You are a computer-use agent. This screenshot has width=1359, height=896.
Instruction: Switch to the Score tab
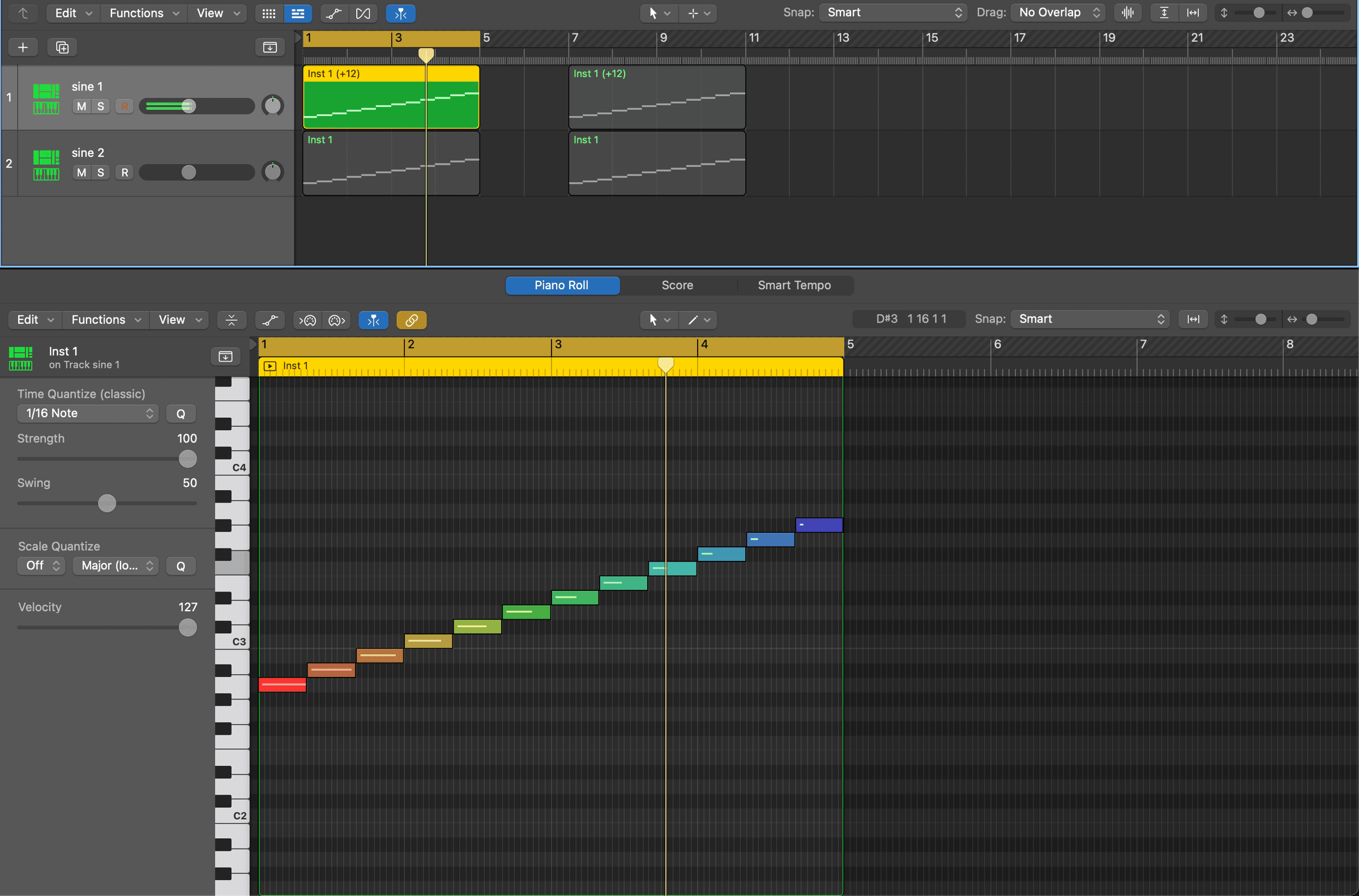[678, 286]
